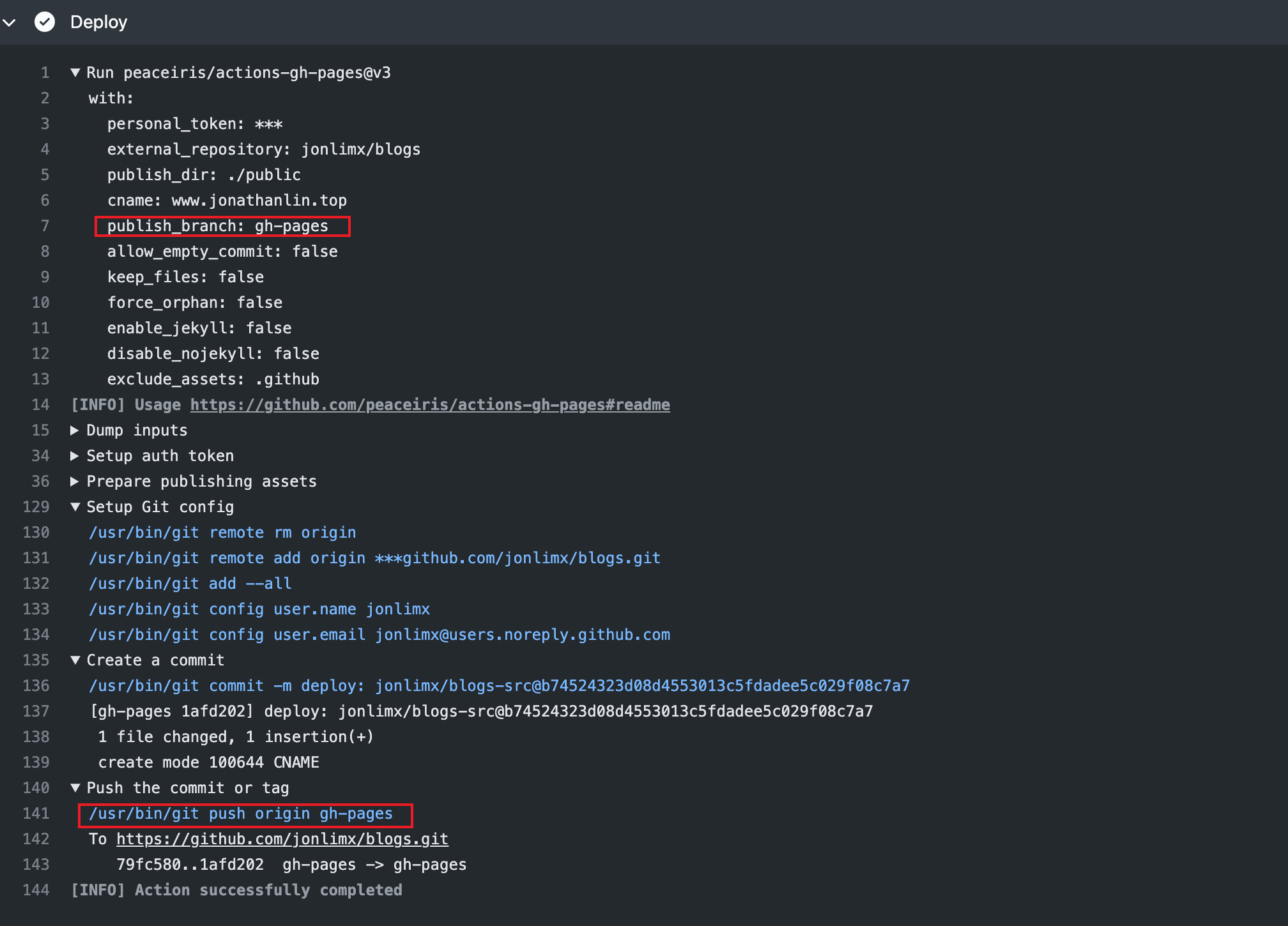
Task: Click the Deploy success checkmark icon
Action: coord(45,22)
